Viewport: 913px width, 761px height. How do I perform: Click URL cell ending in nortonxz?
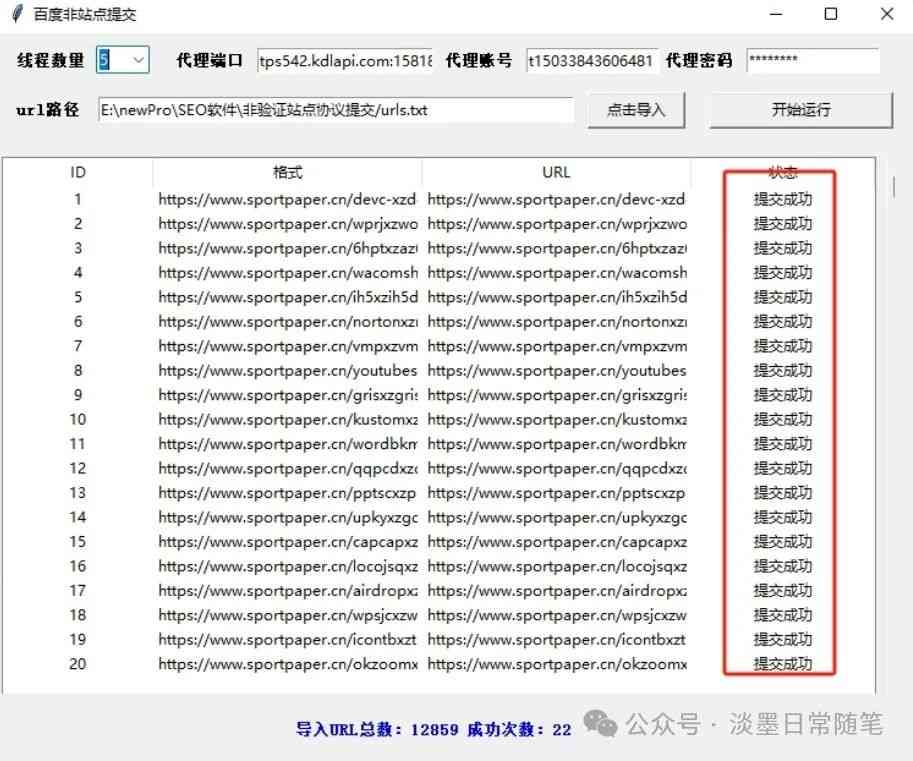click(x=557, y=321)
